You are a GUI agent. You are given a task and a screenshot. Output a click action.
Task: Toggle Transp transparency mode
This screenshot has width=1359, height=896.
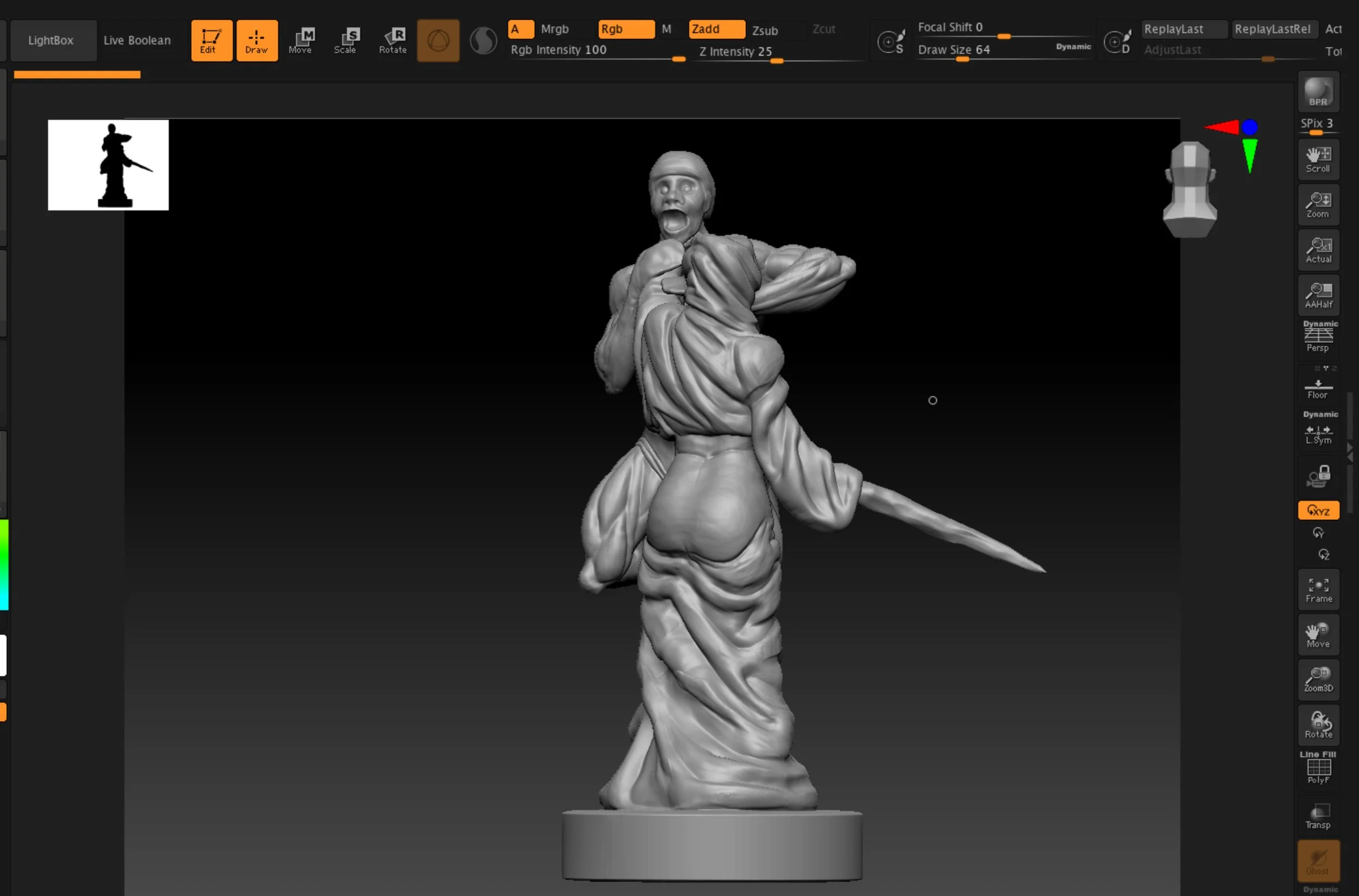[1318, 816]
